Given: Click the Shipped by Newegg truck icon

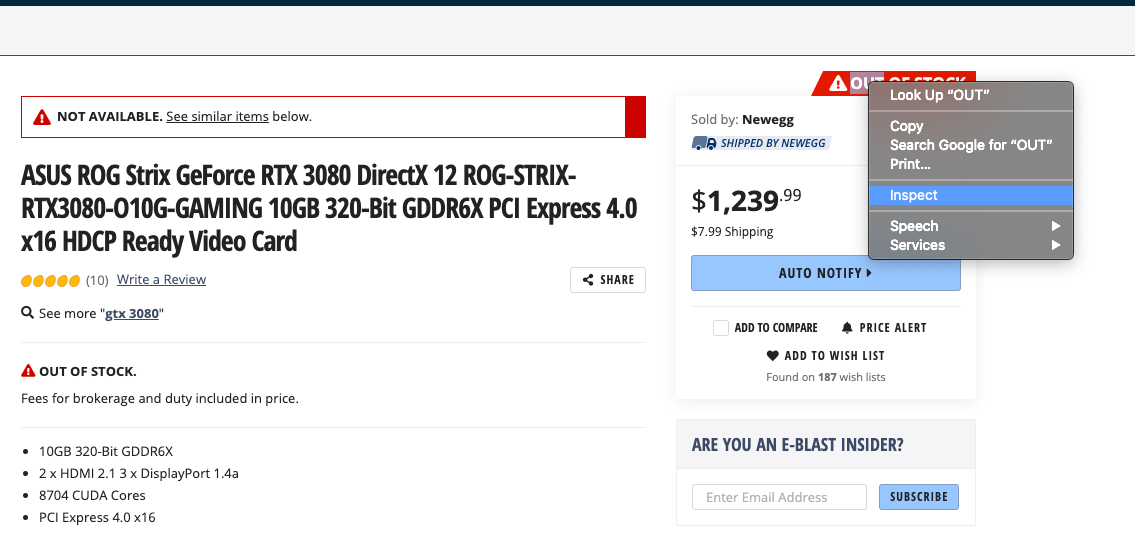Looking at the screenshot, I should pyautogui.click(x=704, y=143).
